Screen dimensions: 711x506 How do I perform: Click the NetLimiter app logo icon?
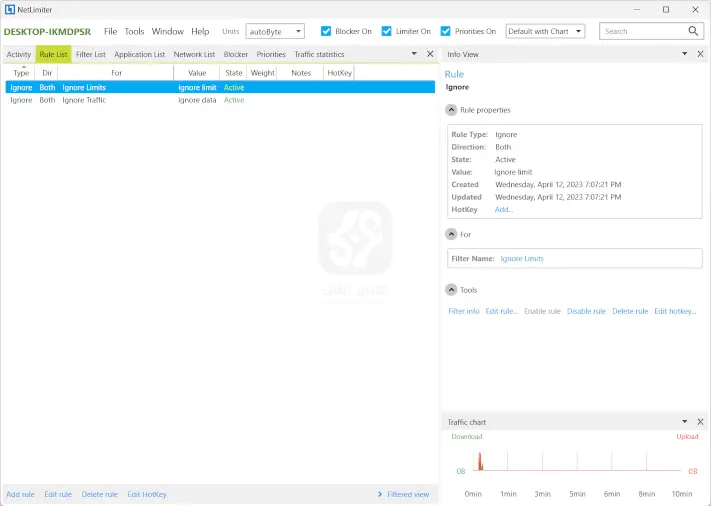10,10
